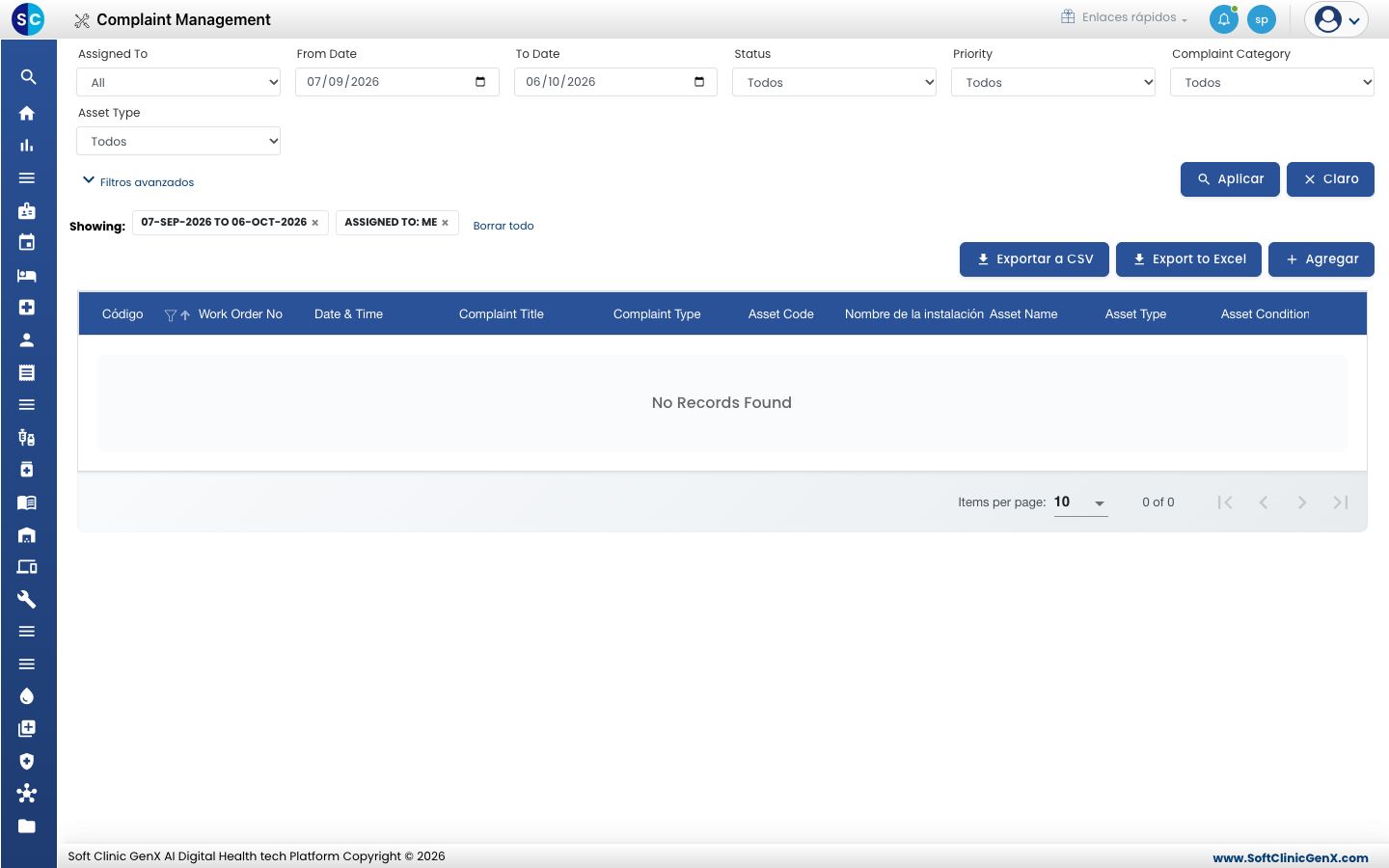Sort by Complaint Title column header

click(x=502, y=314)
